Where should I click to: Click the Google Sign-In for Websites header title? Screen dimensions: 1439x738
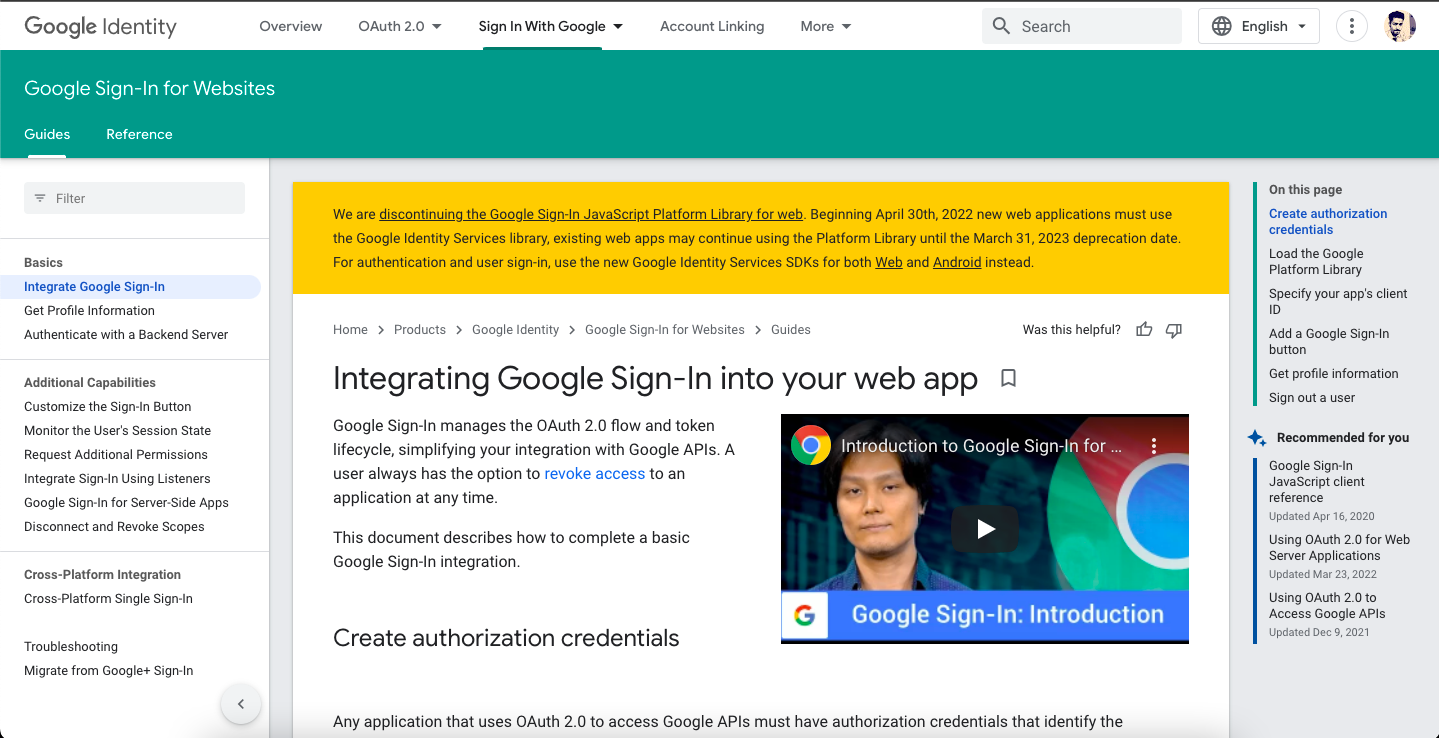point(149,88)
